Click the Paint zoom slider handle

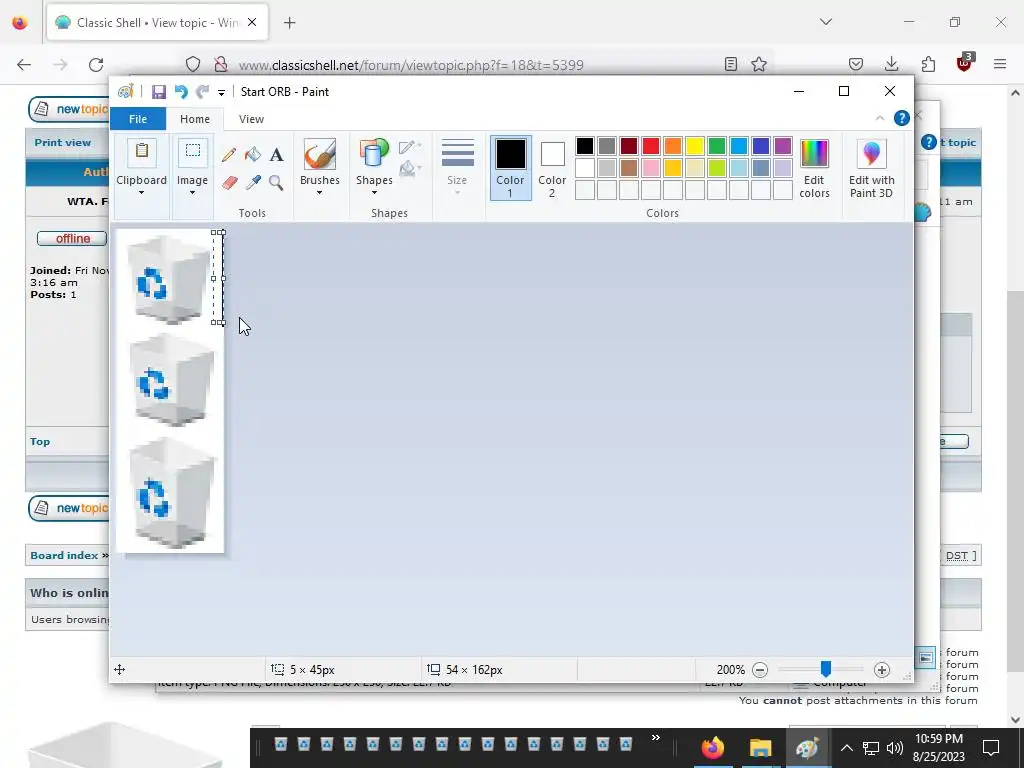(x=825, y=669)
